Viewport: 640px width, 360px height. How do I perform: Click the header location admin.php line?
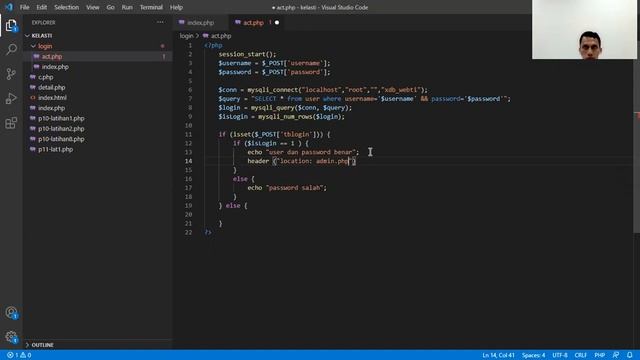pyautogui.click(x=302, y=161)
